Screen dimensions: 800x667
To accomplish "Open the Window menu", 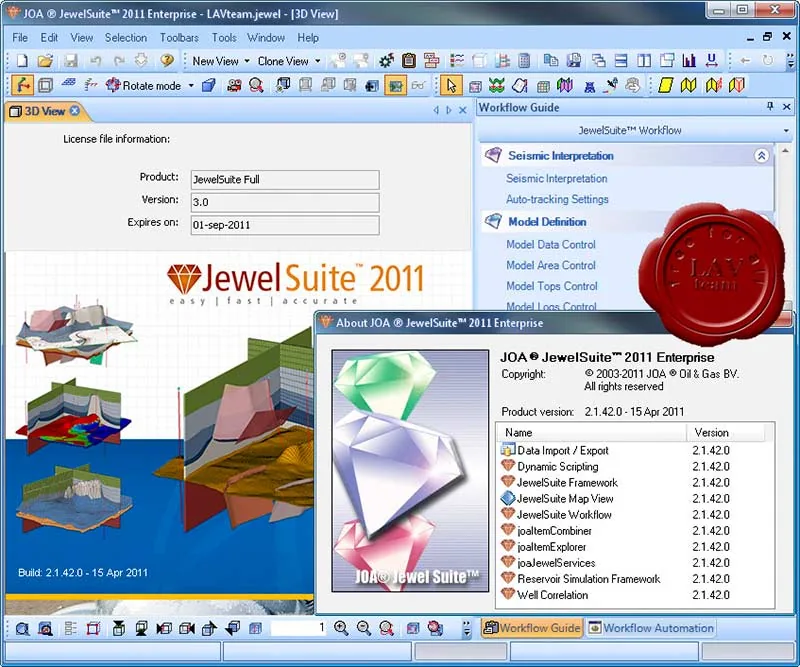I will 266,38.
